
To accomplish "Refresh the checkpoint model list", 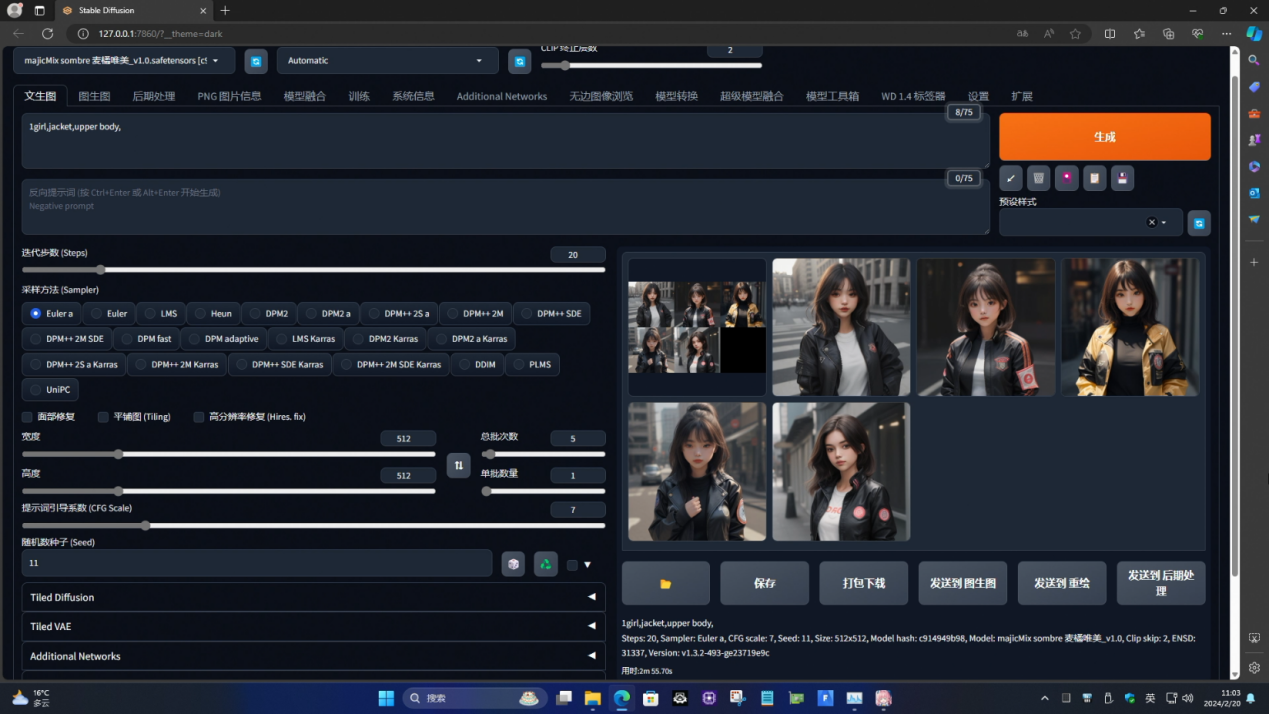I will pyautogui.click(x=256, y=61).
